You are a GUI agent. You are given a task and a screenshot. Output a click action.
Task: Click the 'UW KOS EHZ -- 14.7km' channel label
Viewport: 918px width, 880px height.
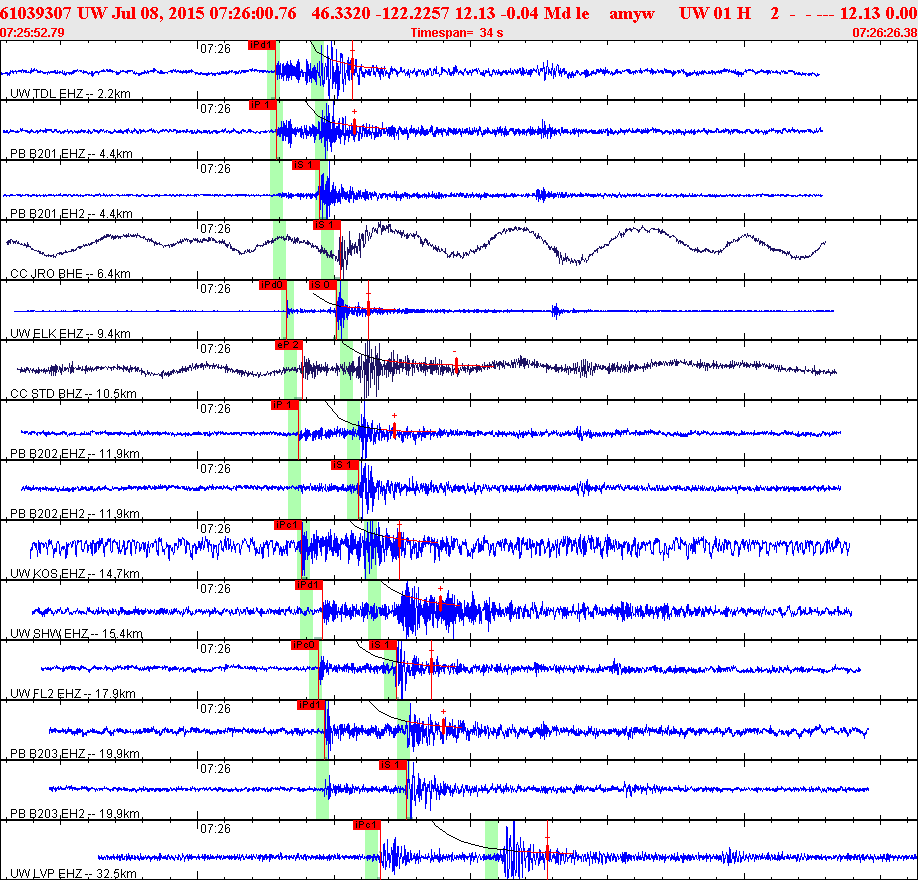click(75, 574)
